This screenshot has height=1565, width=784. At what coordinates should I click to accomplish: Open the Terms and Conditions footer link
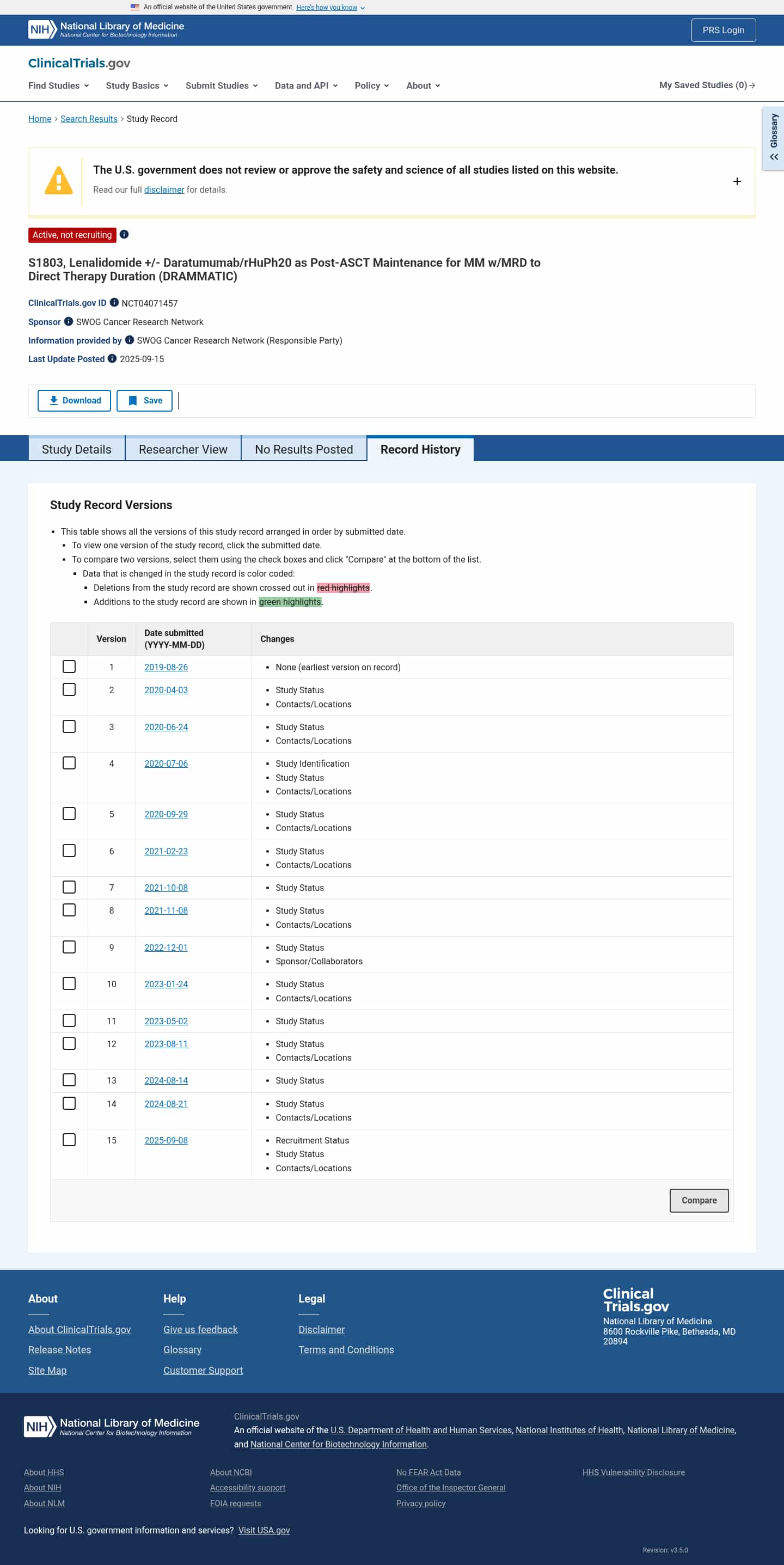tap(346, 1349)
